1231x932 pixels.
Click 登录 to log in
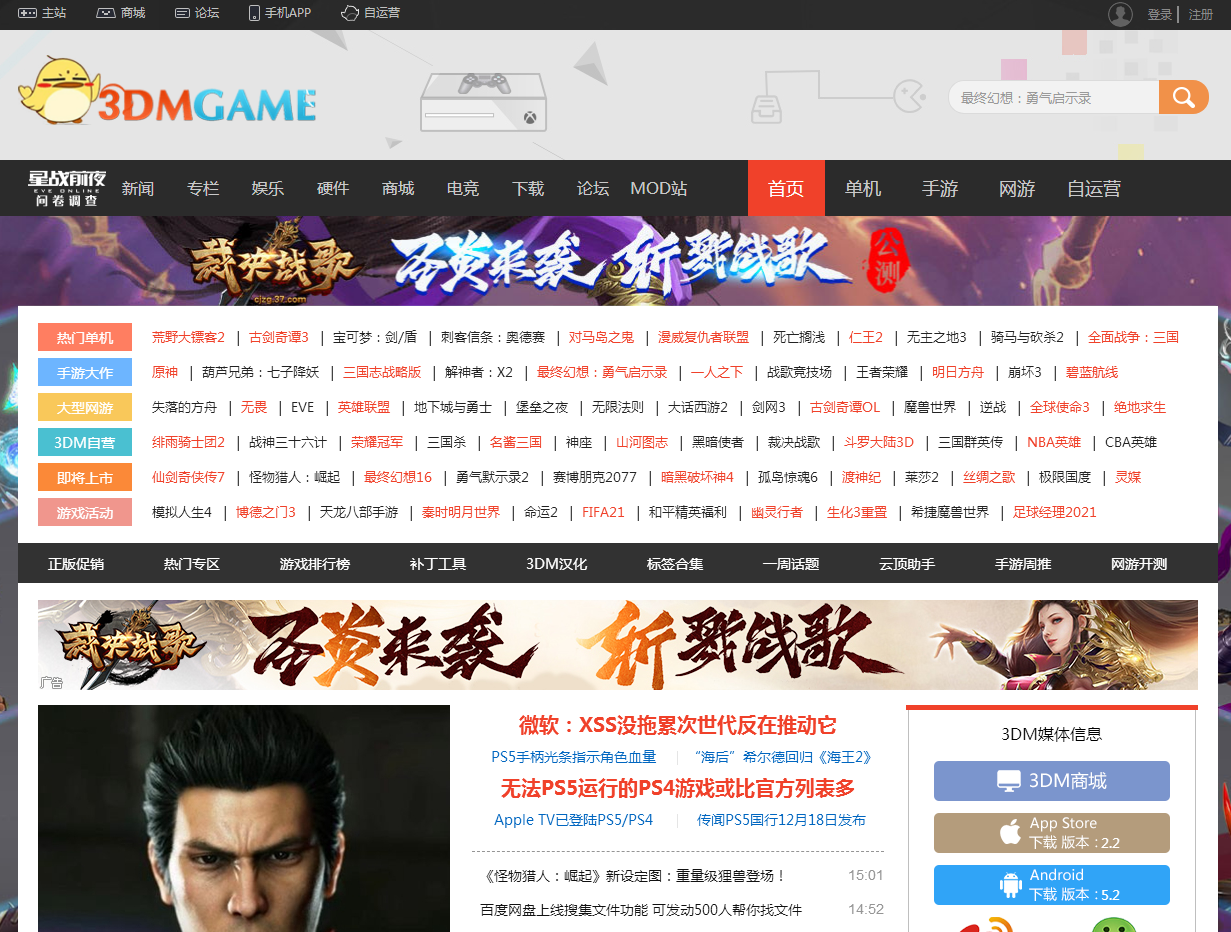point(1160,14)
